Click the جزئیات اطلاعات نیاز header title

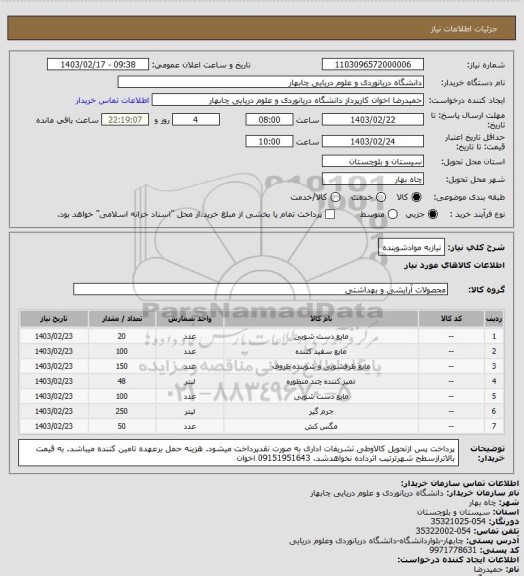pyautogui.click(x=464, y=29)
